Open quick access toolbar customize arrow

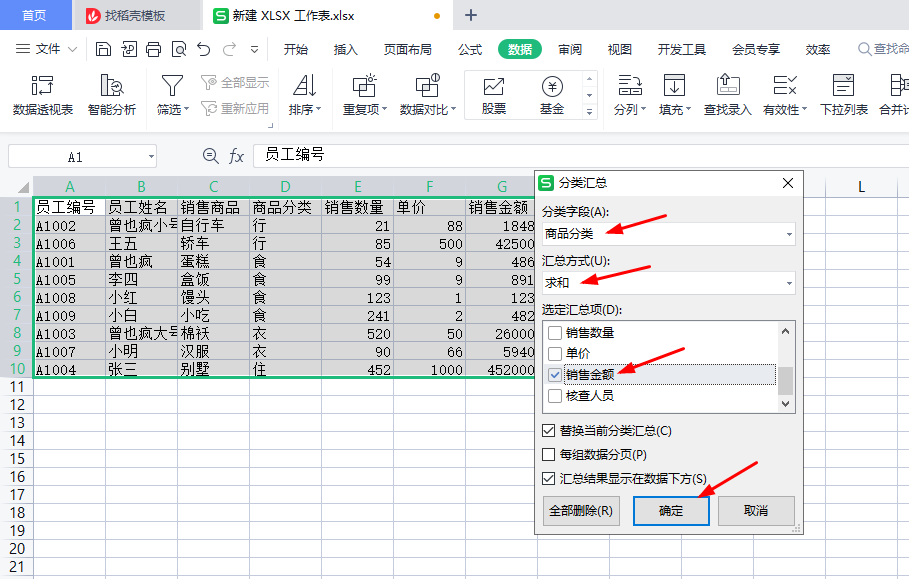[x=254, y=49]
